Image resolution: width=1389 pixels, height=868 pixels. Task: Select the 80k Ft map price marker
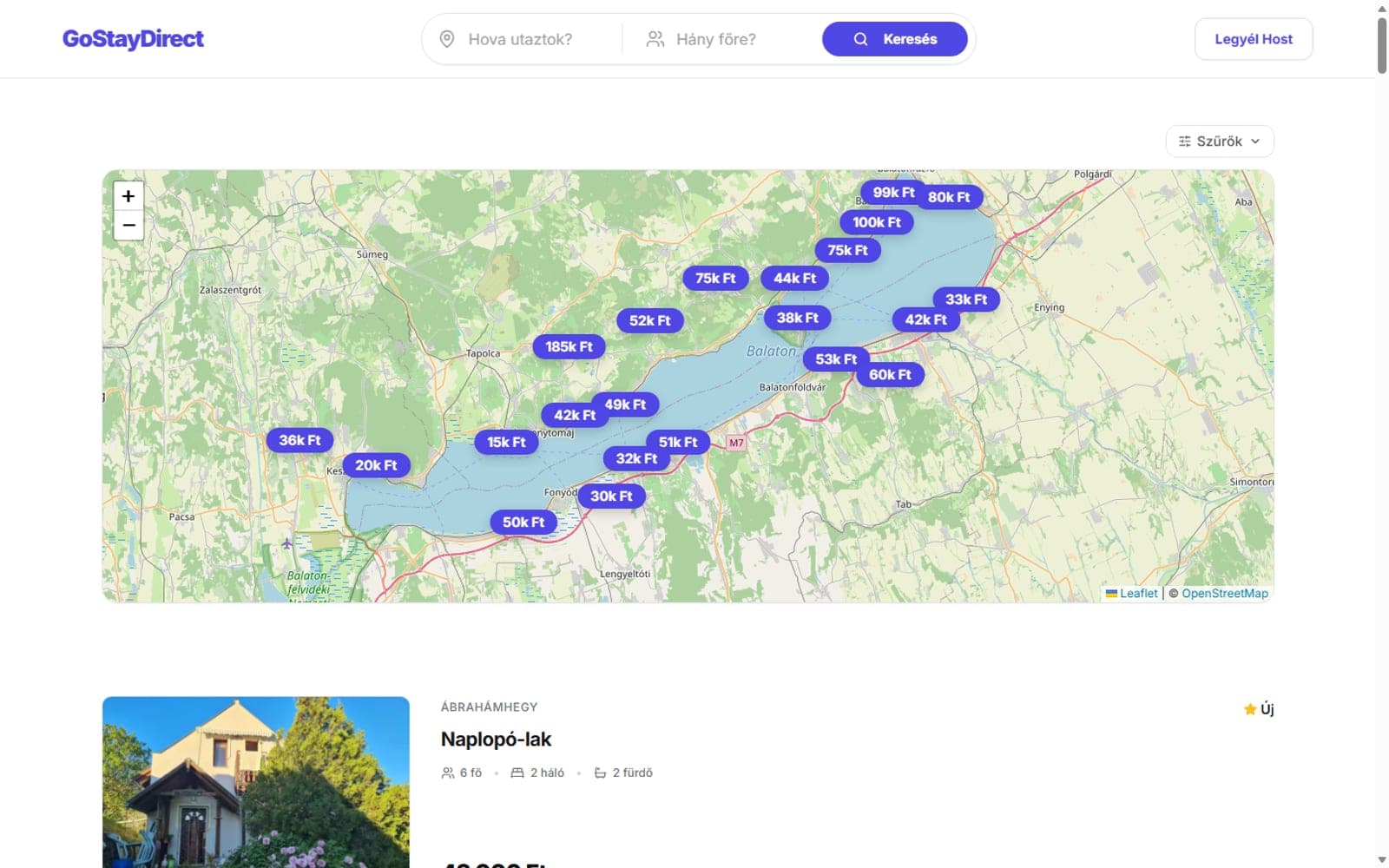[949, 197]
